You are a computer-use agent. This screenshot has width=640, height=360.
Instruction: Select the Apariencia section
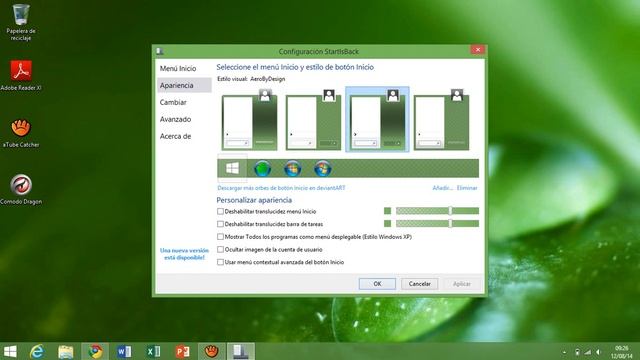(184, 85)
